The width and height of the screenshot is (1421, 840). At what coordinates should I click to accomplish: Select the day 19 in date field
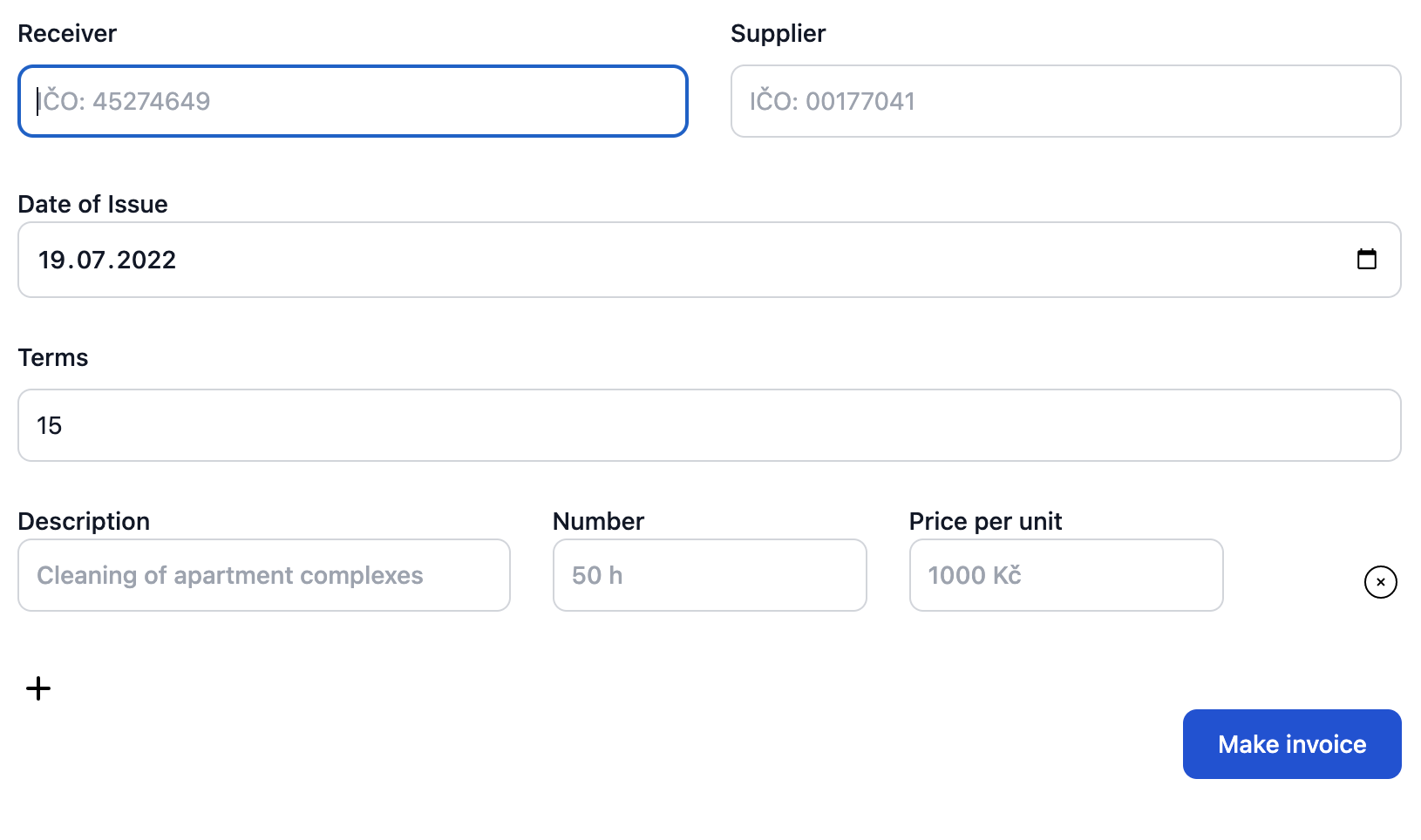[52, 260]
